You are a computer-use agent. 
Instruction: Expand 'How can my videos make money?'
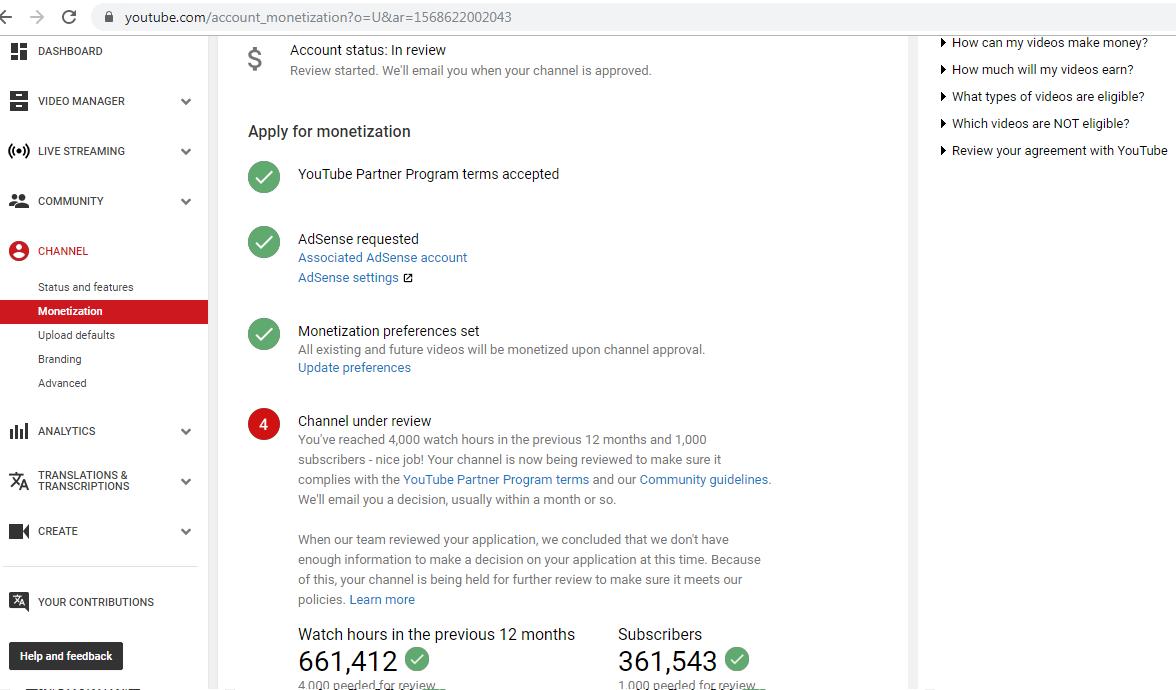tap(1044, 43)
